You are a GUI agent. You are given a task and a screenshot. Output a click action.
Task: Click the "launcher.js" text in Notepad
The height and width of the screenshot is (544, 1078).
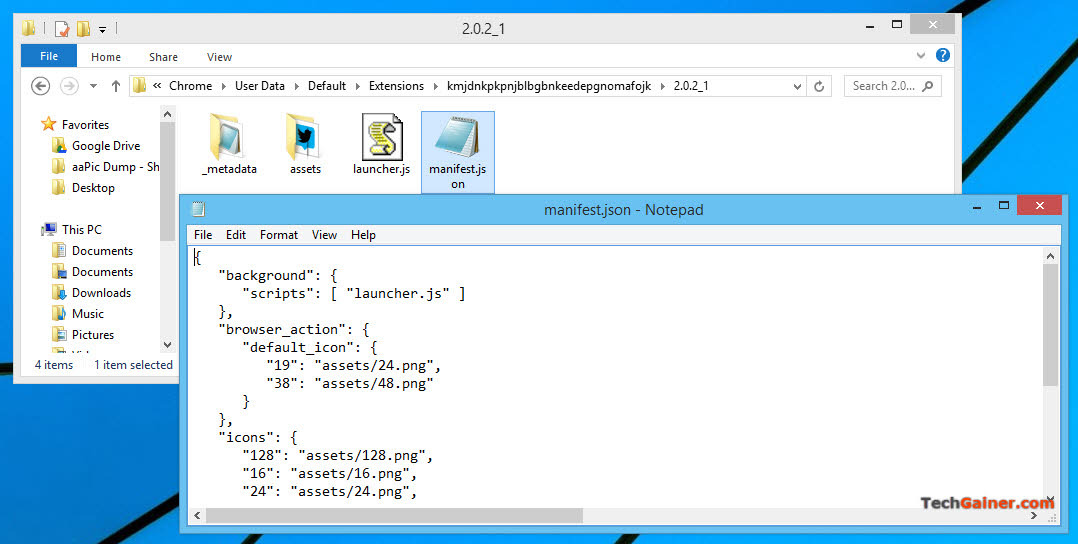click(398, 294)
